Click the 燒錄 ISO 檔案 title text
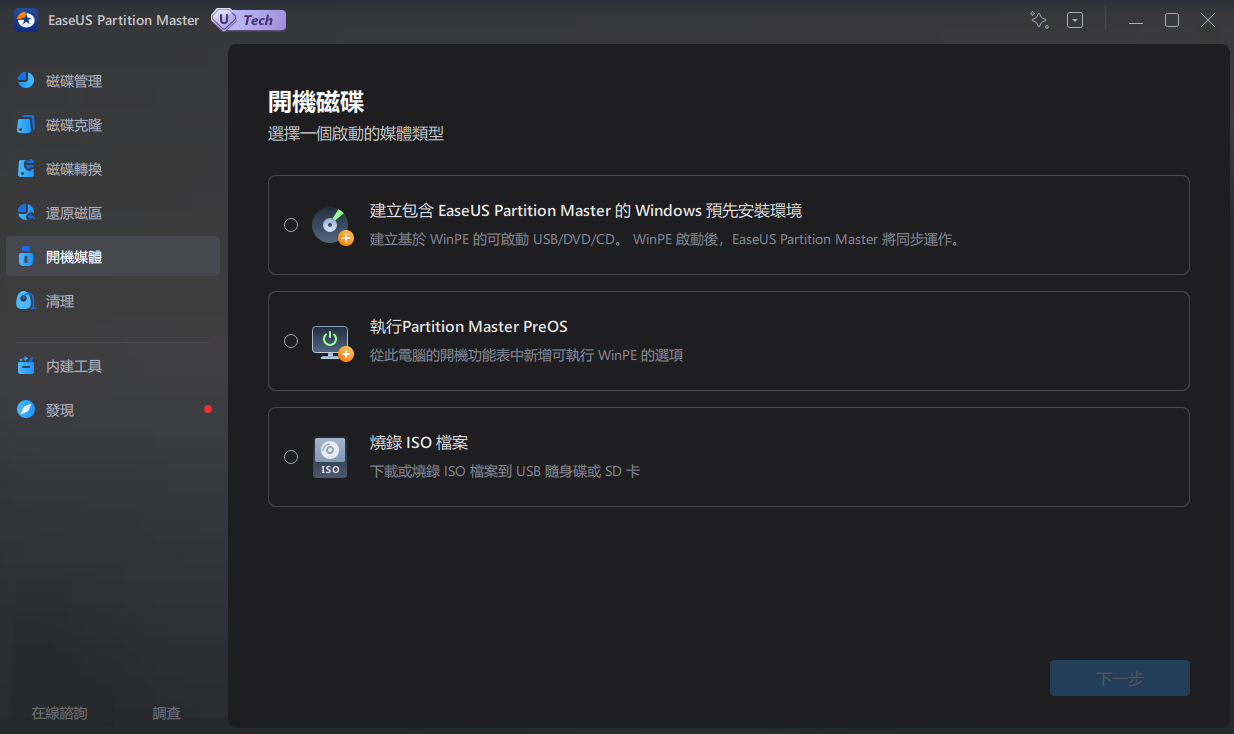Image resolution: width=1234 pixels, height=734 pixels. [x=419, y=443]
